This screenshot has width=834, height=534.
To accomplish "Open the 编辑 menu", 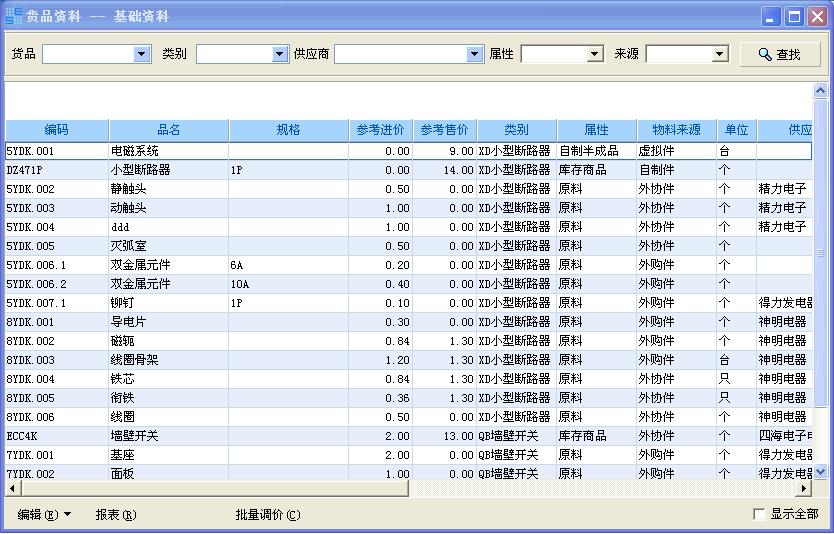I will [44, 515].
